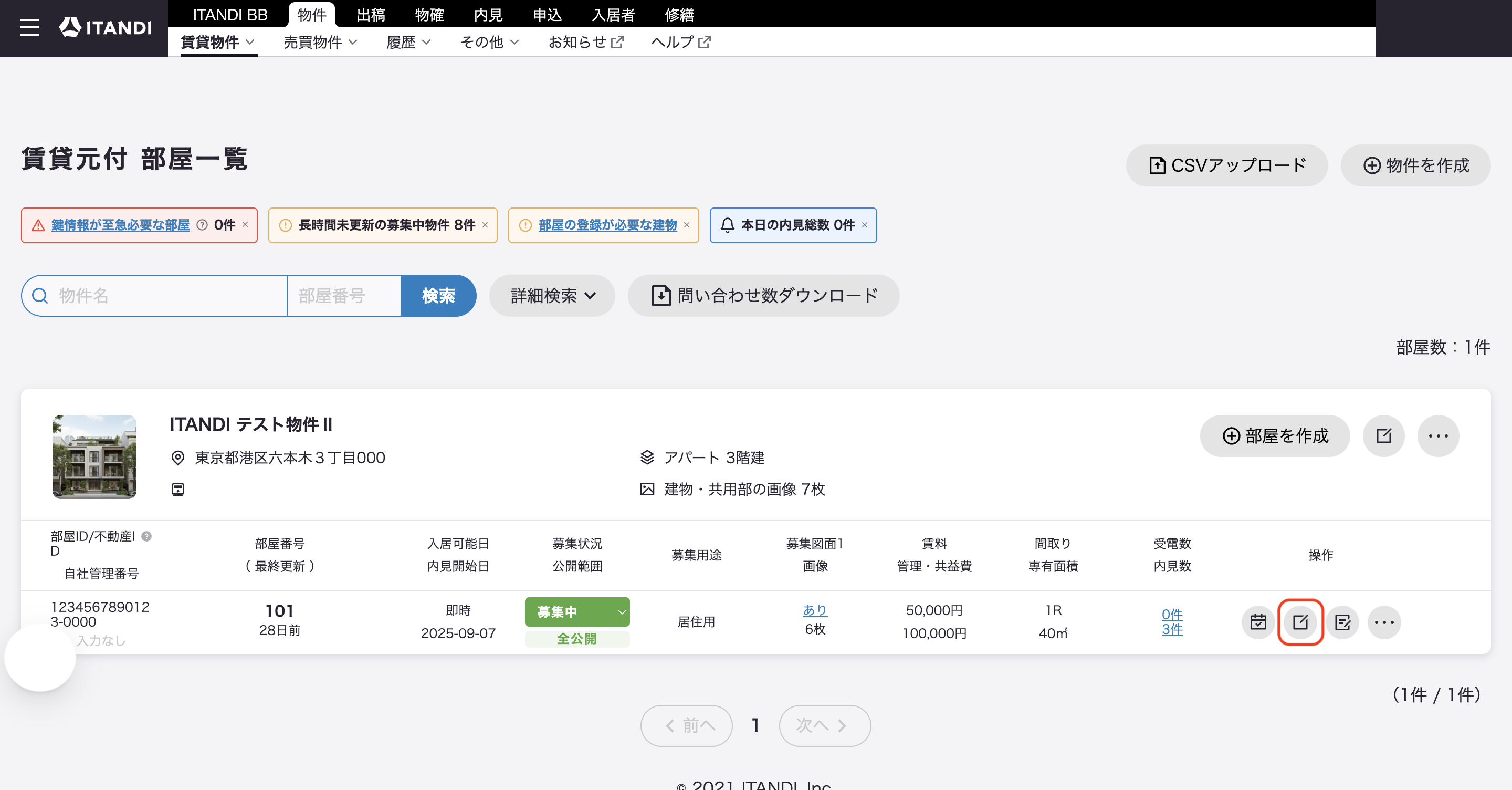Open the お知らせ external link
The width and height of the screenshot is (1512, 790).
tap(586, 43)
